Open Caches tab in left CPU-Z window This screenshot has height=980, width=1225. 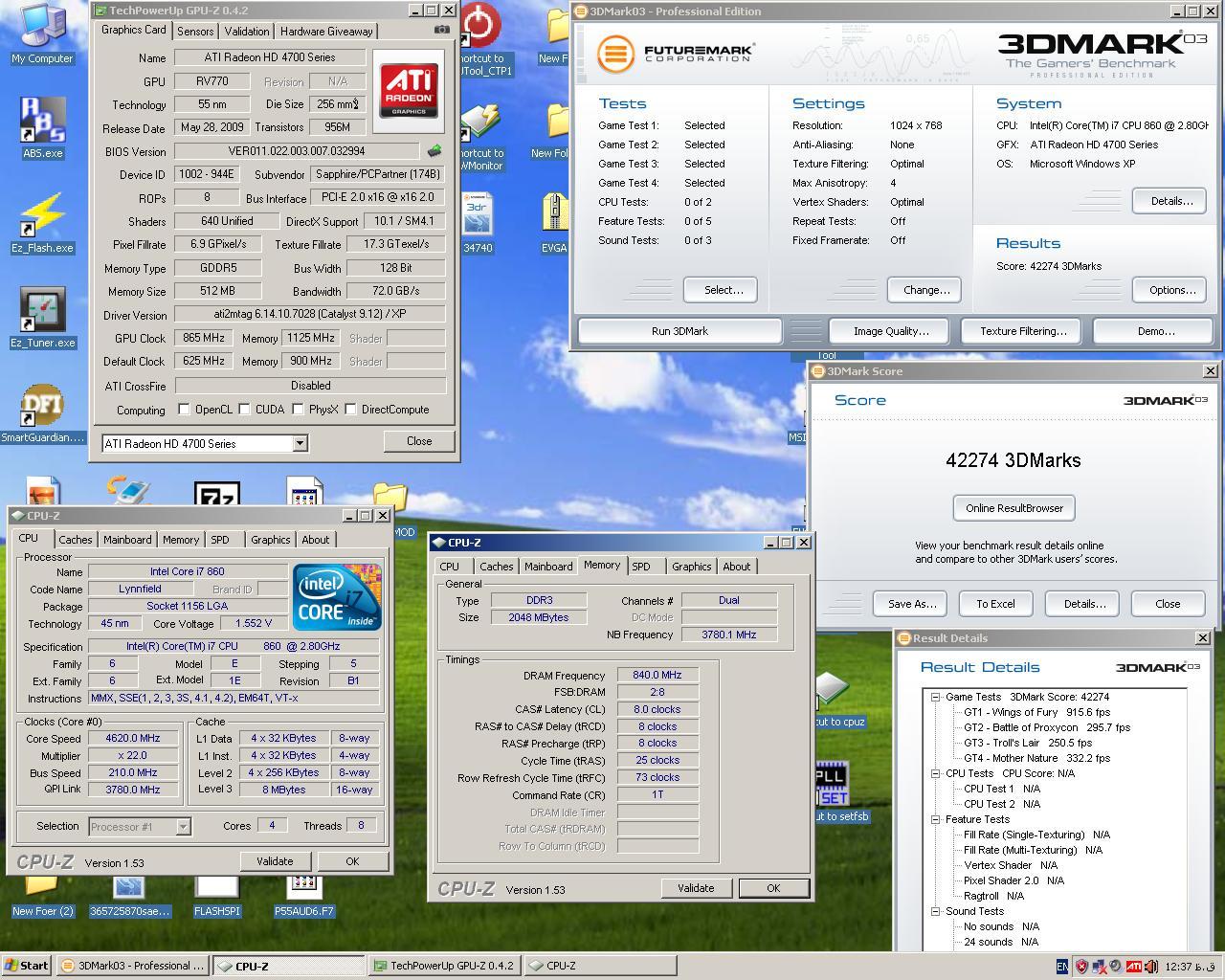click(76, 540)
